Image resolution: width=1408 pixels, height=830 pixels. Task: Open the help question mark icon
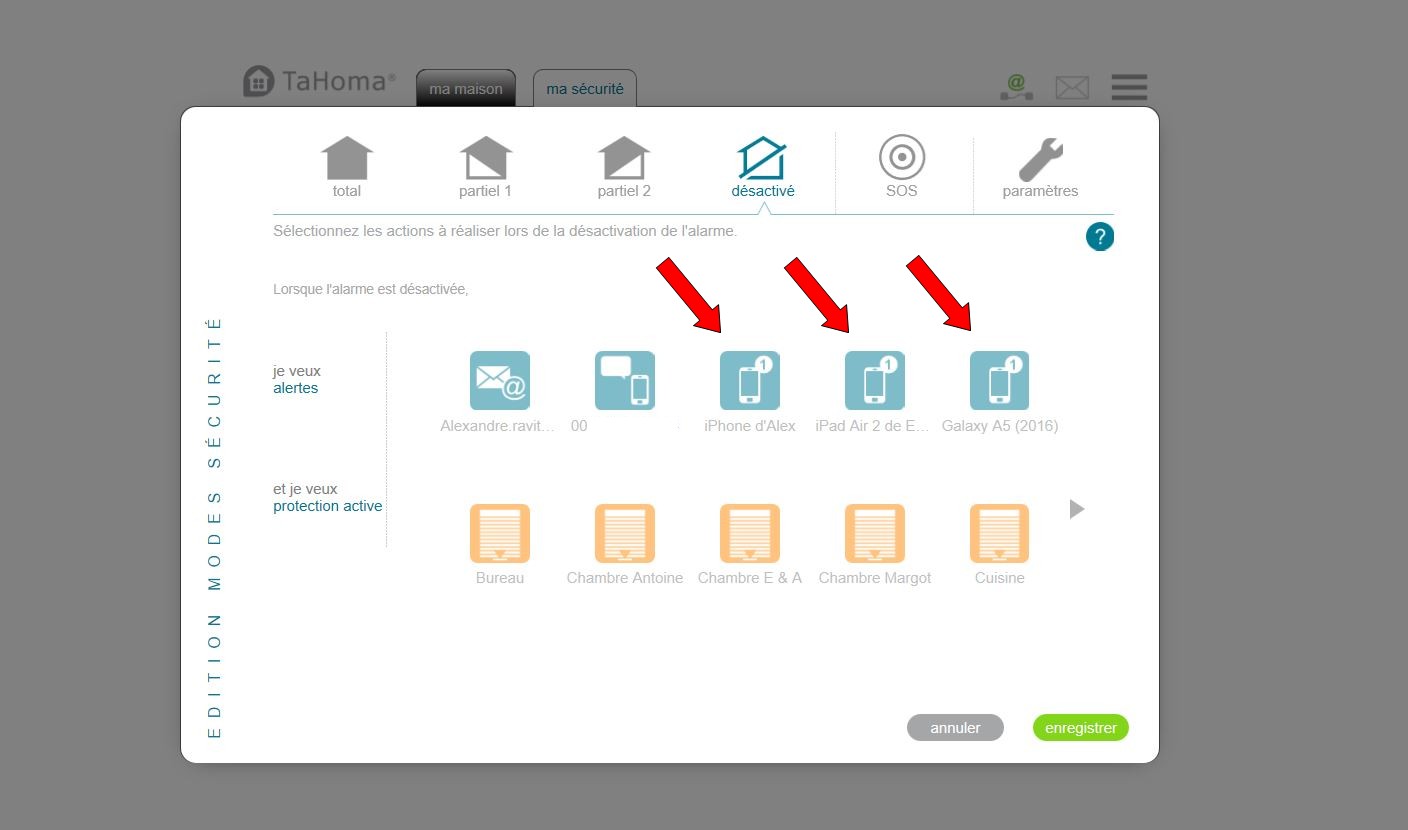tap(1100, 237)
